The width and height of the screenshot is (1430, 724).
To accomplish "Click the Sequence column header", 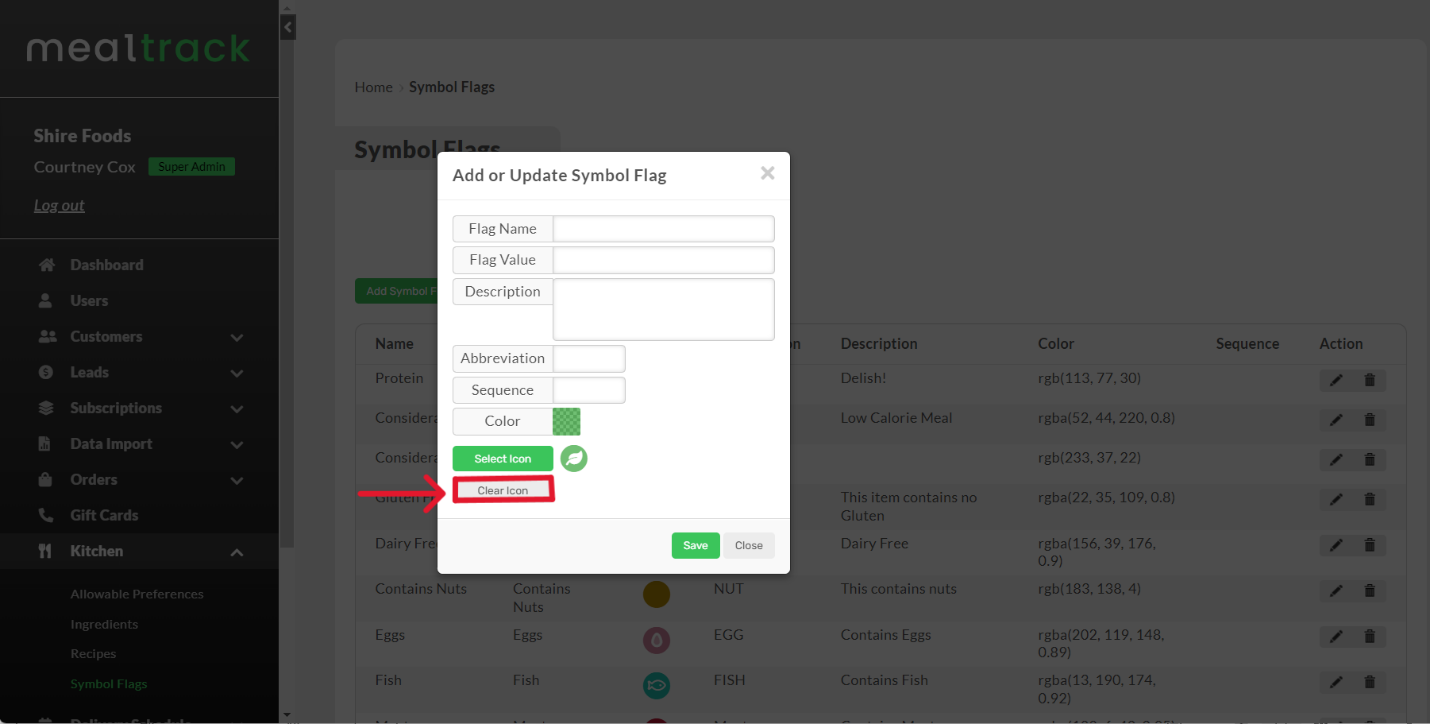I will (x=1247, y=344).
